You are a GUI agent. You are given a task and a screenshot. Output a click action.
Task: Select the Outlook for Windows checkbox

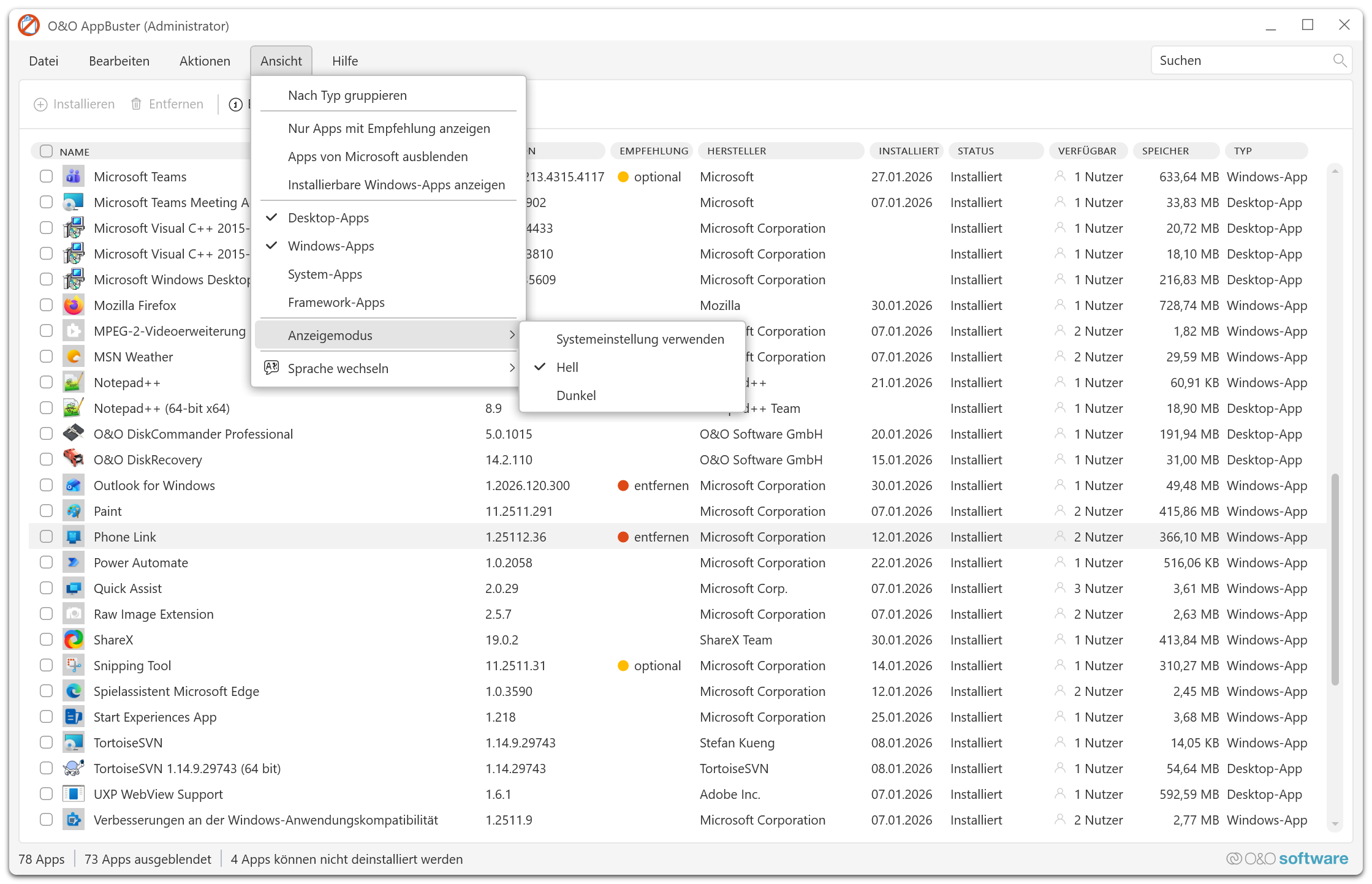(x=46, y=485)
